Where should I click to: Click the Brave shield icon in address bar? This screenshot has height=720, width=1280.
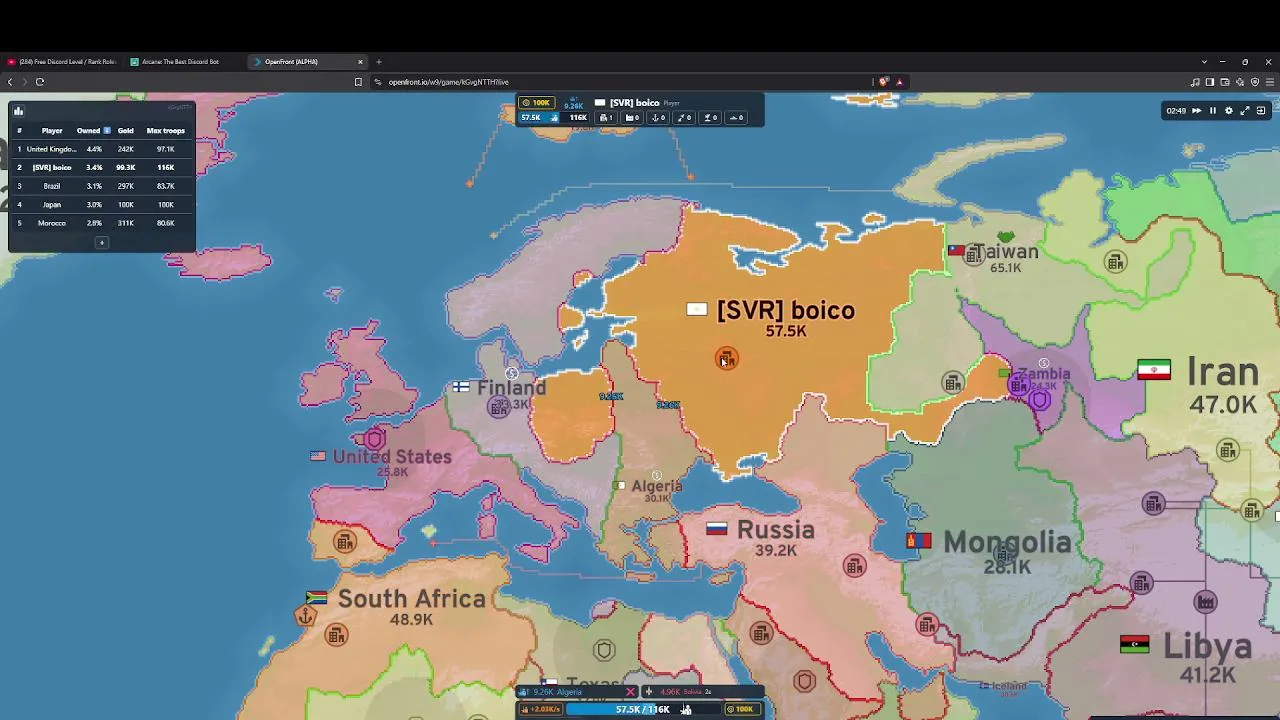[x=884, y=82]
